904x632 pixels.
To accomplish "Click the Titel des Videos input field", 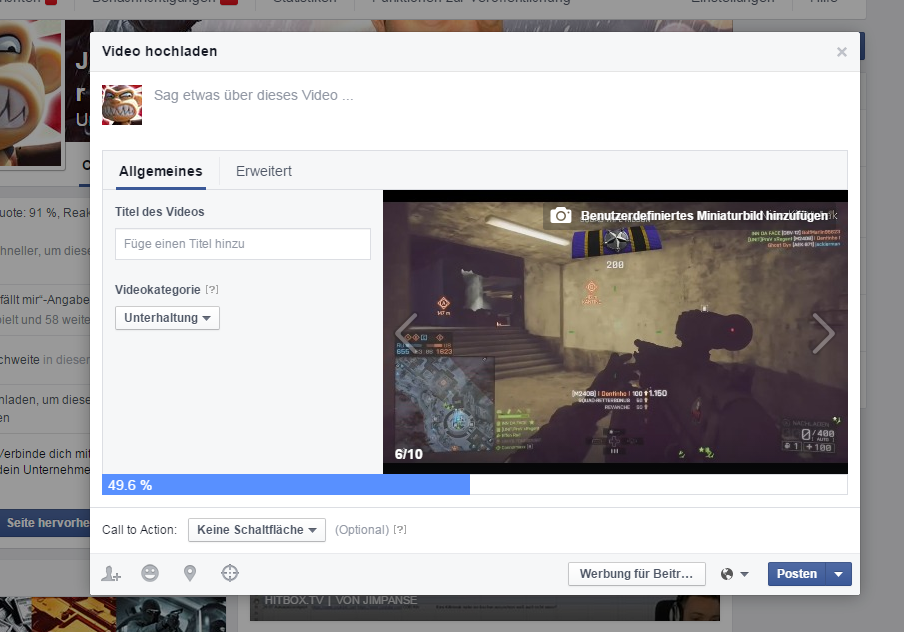I will pos(243,244).
